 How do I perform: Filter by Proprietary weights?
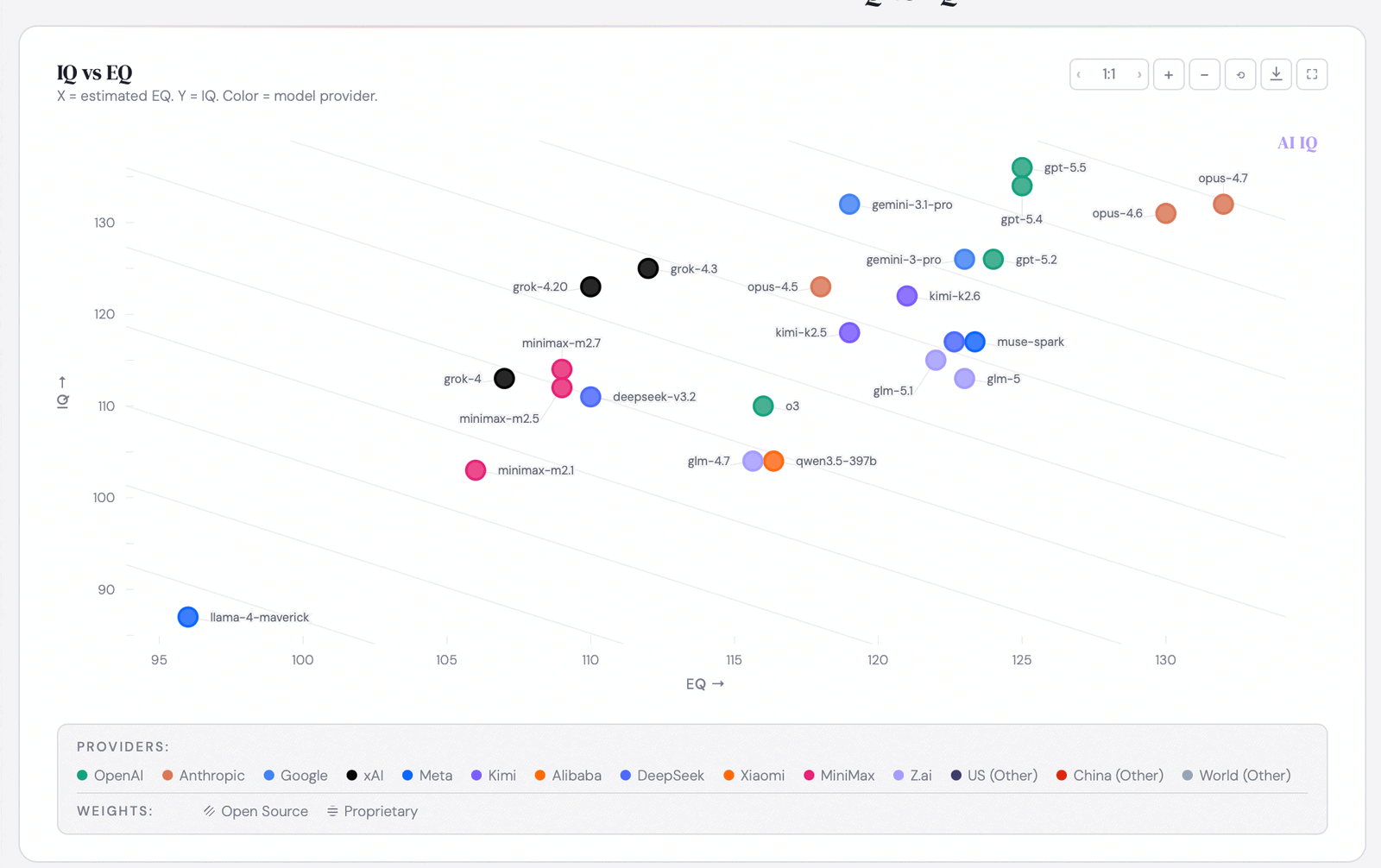tap(372, 811)
